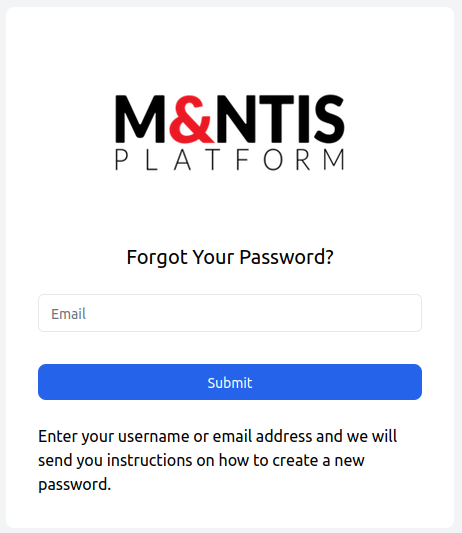Focus the Email input field

(x=230, y=313)
